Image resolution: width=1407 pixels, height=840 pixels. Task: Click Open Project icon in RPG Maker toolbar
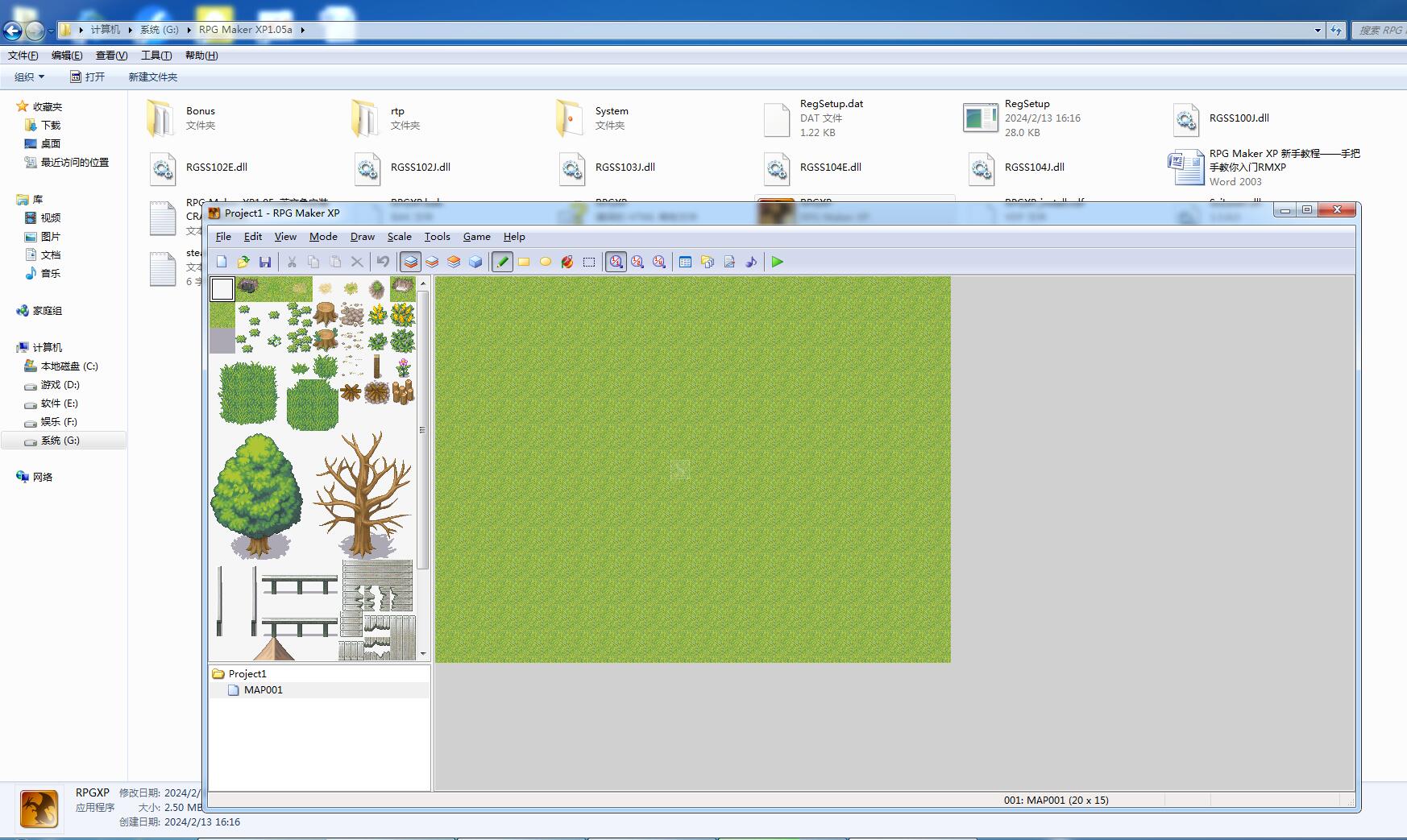click(243, 262)
